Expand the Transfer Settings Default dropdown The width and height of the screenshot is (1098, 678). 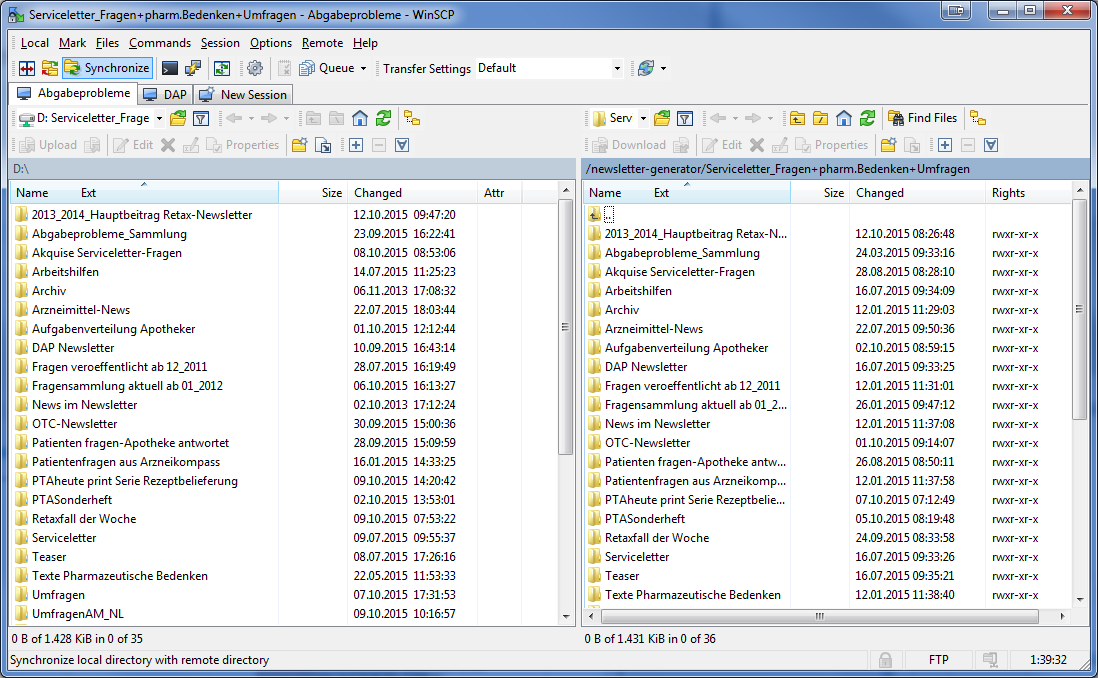click(616, 68)
